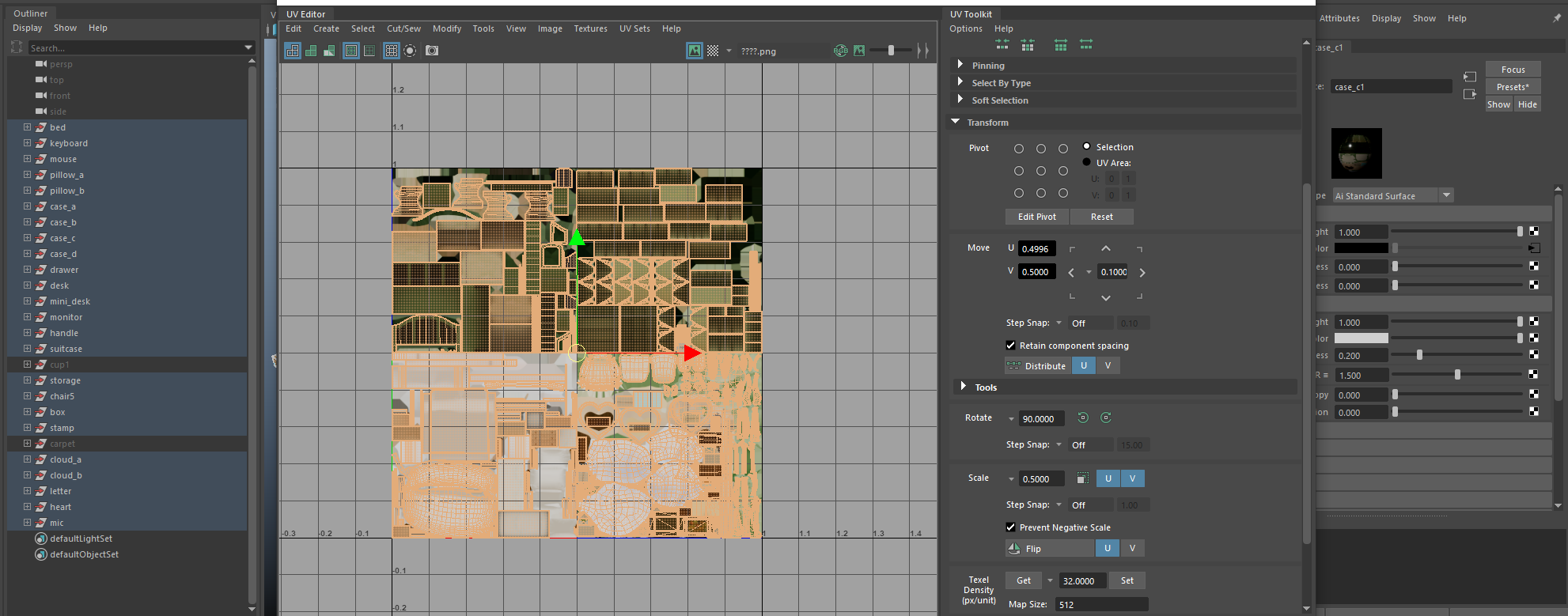Screen dimensions: 1568x616
Task: Select the UV Area pivot radio button
Action: (1087, 163)
